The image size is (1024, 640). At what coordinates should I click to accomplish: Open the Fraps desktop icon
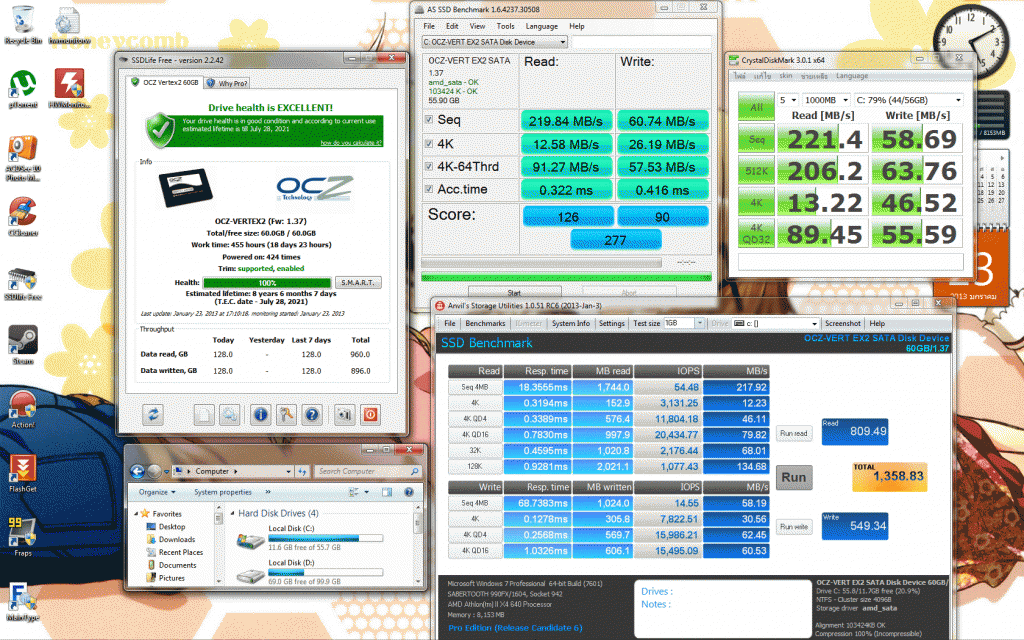pyautogui.click(x=23, y=537)
